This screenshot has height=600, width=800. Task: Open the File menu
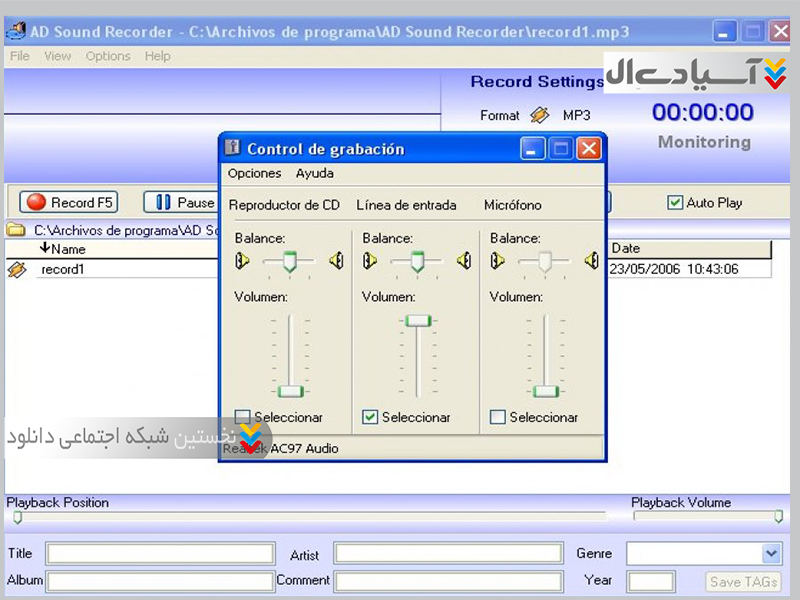(20, 56)
